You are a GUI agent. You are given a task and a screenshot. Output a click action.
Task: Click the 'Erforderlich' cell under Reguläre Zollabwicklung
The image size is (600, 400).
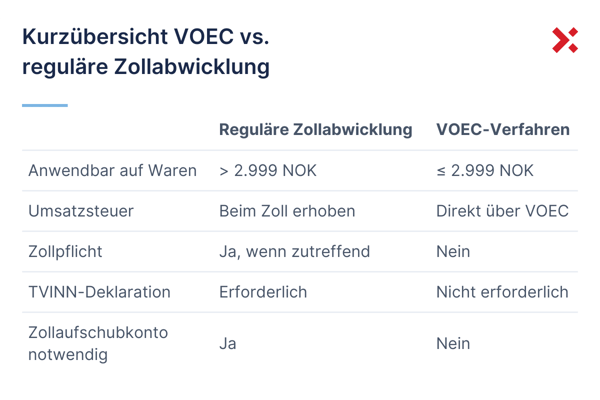(x=263, y=292)
